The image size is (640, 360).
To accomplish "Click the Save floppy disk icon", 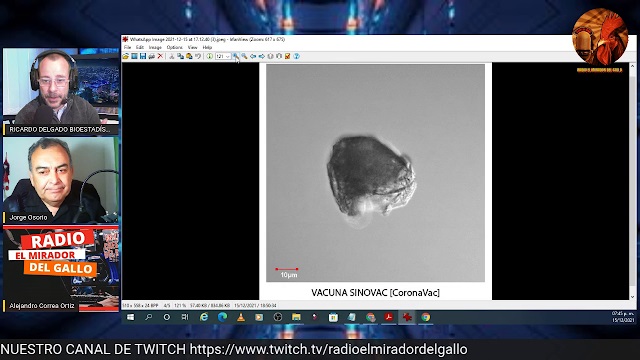I will pos(143,56).
